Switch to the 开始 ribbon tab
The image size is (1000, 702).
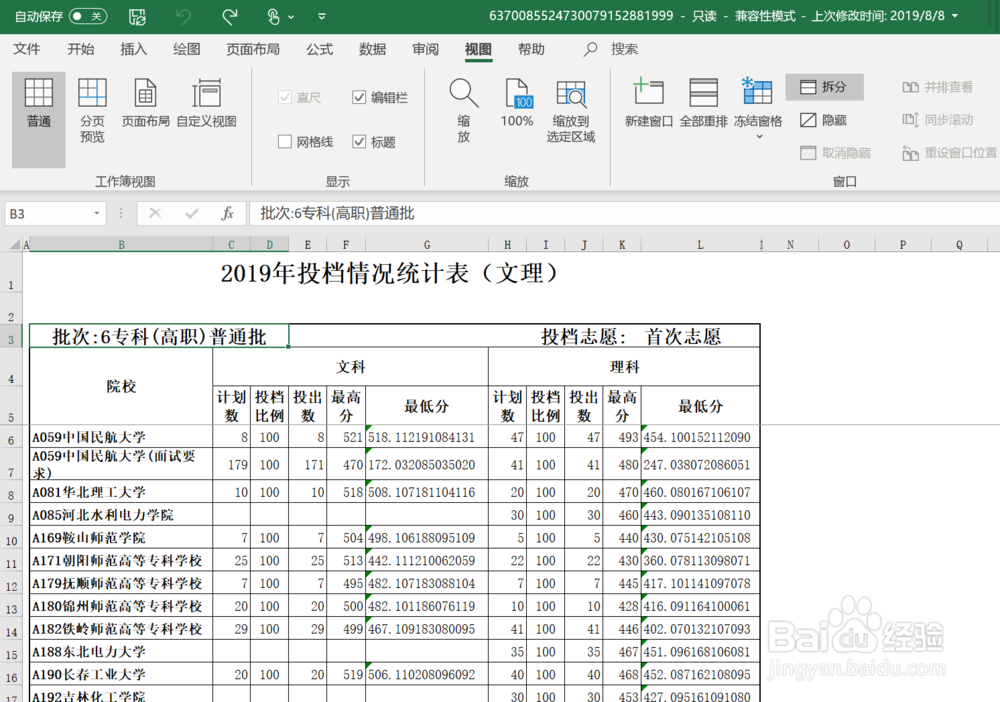80,48
